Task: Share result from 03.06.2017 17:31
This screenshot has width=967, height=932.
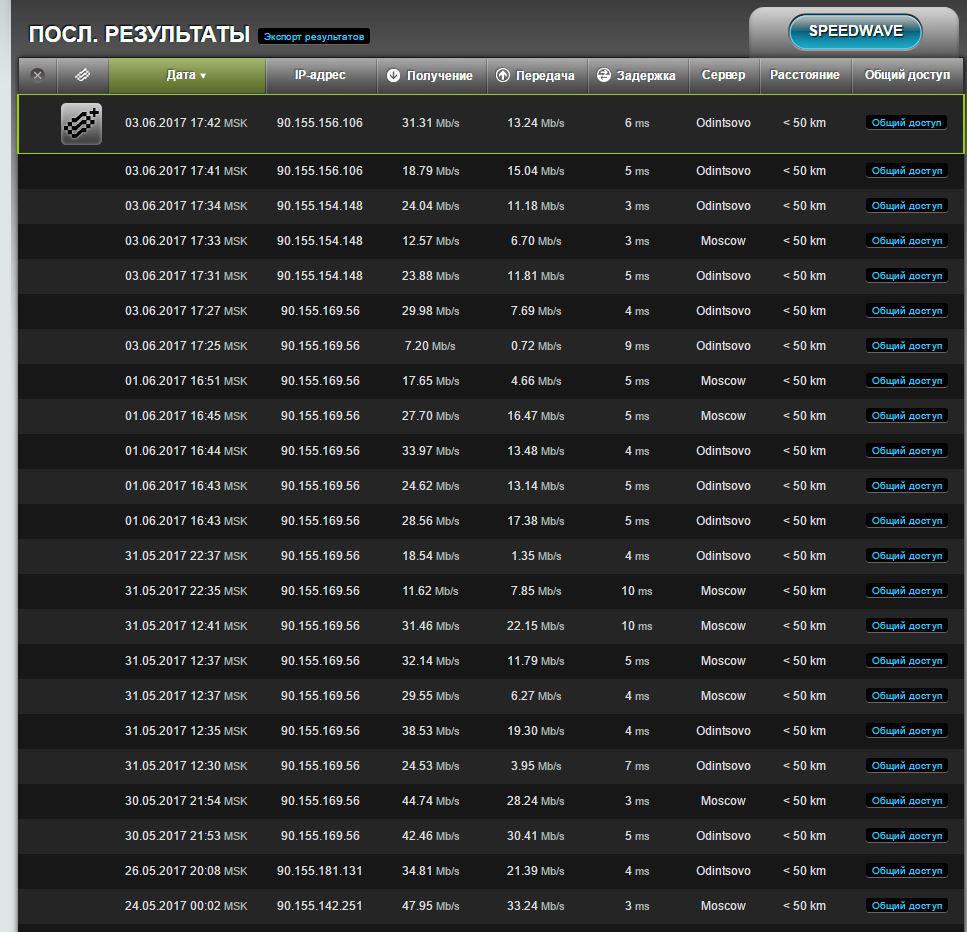Action: [907, 276]
